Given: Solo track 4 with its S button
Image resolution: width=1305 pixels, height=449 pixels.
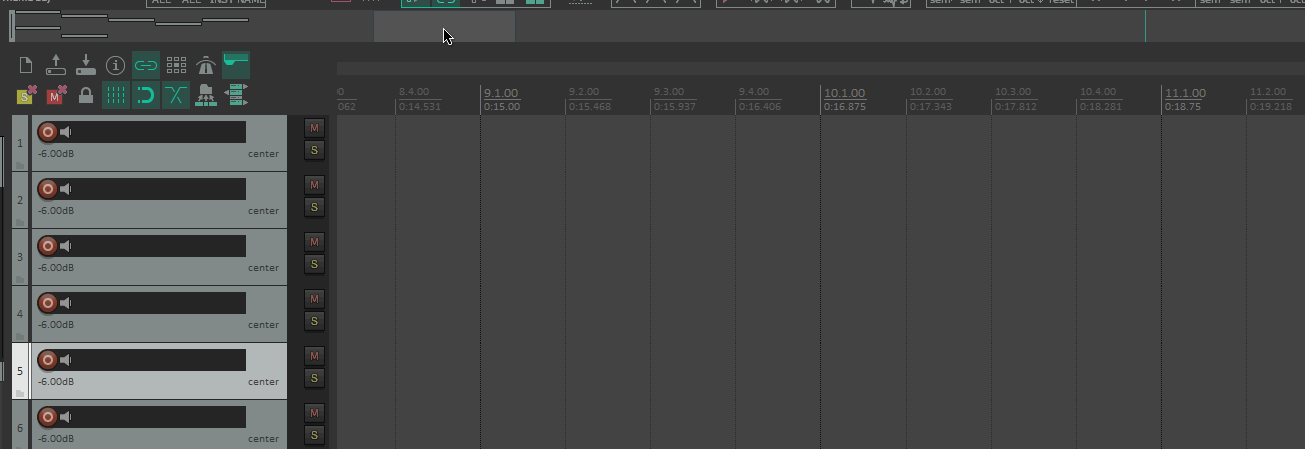Looking at the screenshot, I should click(x=314, y=321).
